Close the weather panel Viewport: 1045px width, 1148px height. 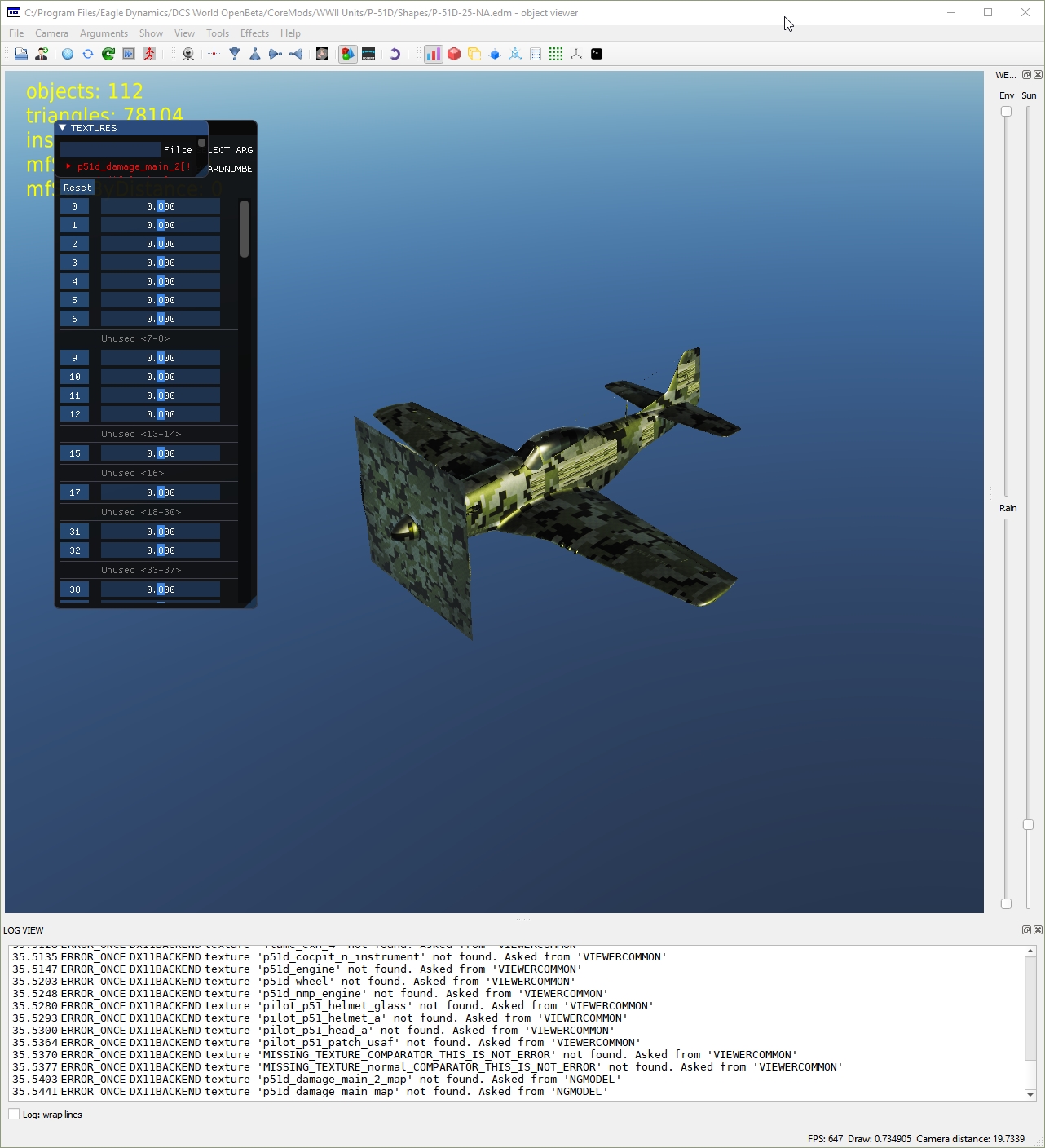point(1038,75)
